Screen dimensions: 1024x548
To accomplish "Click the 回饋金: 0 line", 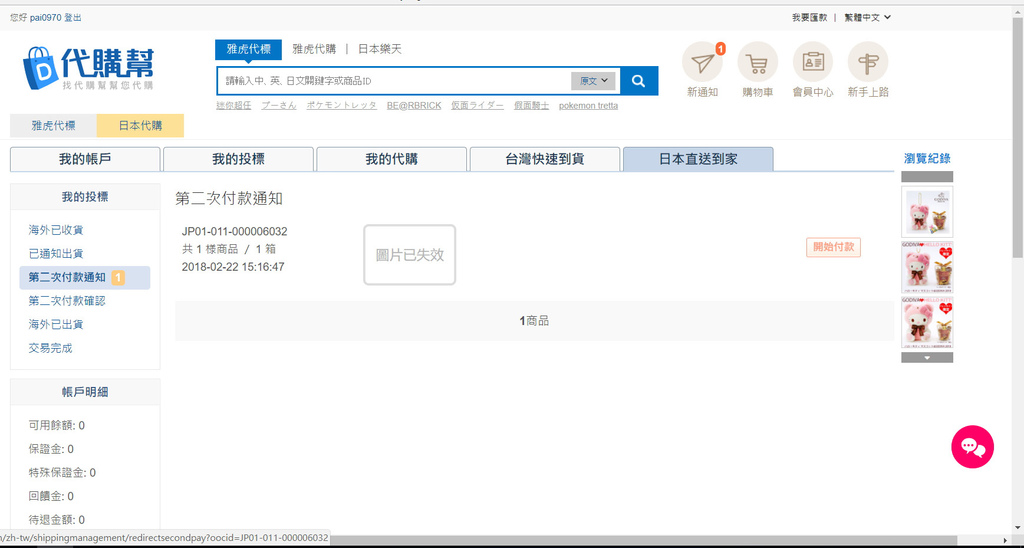I will point(51,496).
